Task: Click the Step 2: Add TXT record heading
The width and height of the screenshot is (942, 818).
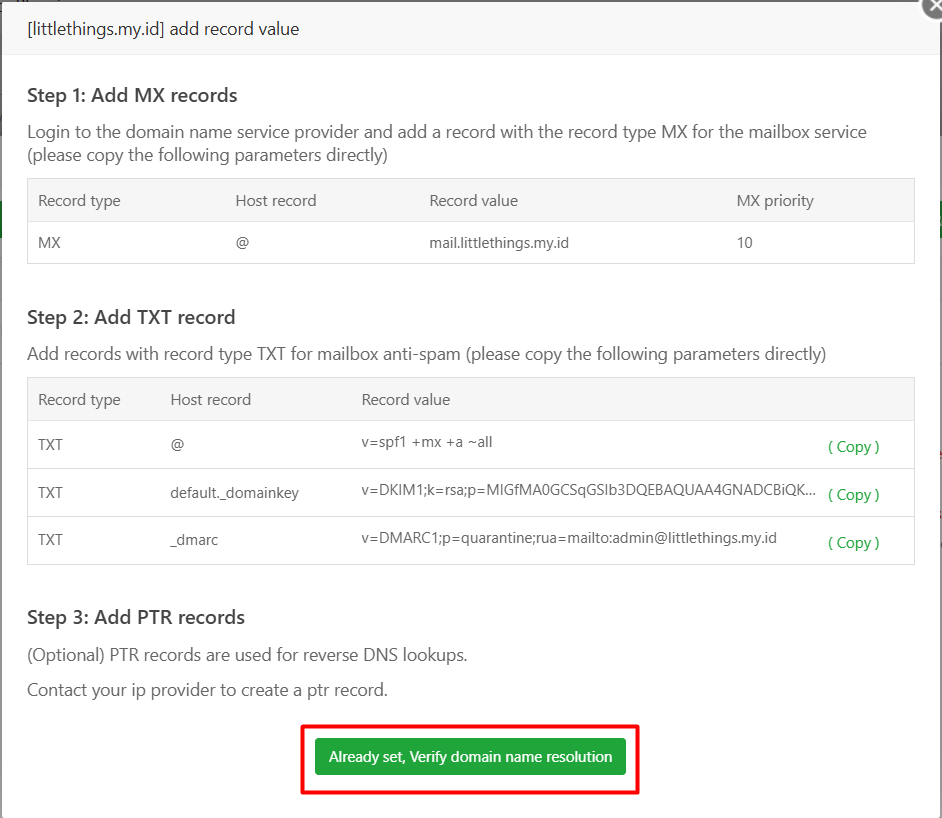Action: click(131, 317)
